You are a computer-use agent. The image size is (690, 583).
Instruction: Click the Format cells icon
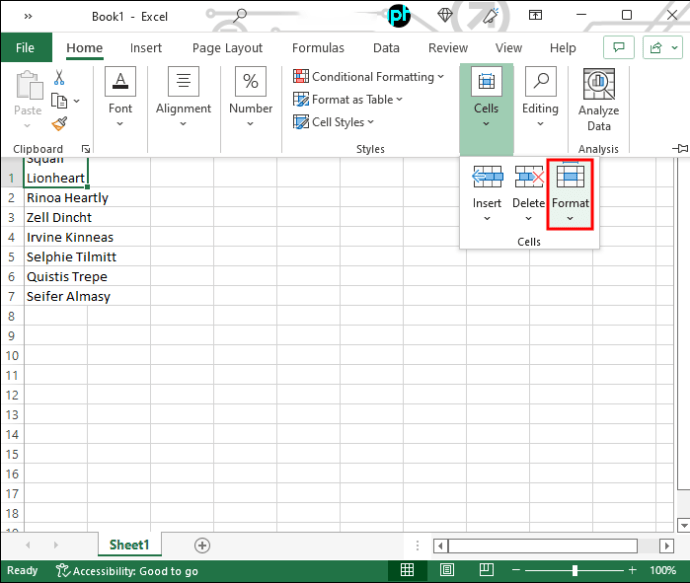[570, 175]
